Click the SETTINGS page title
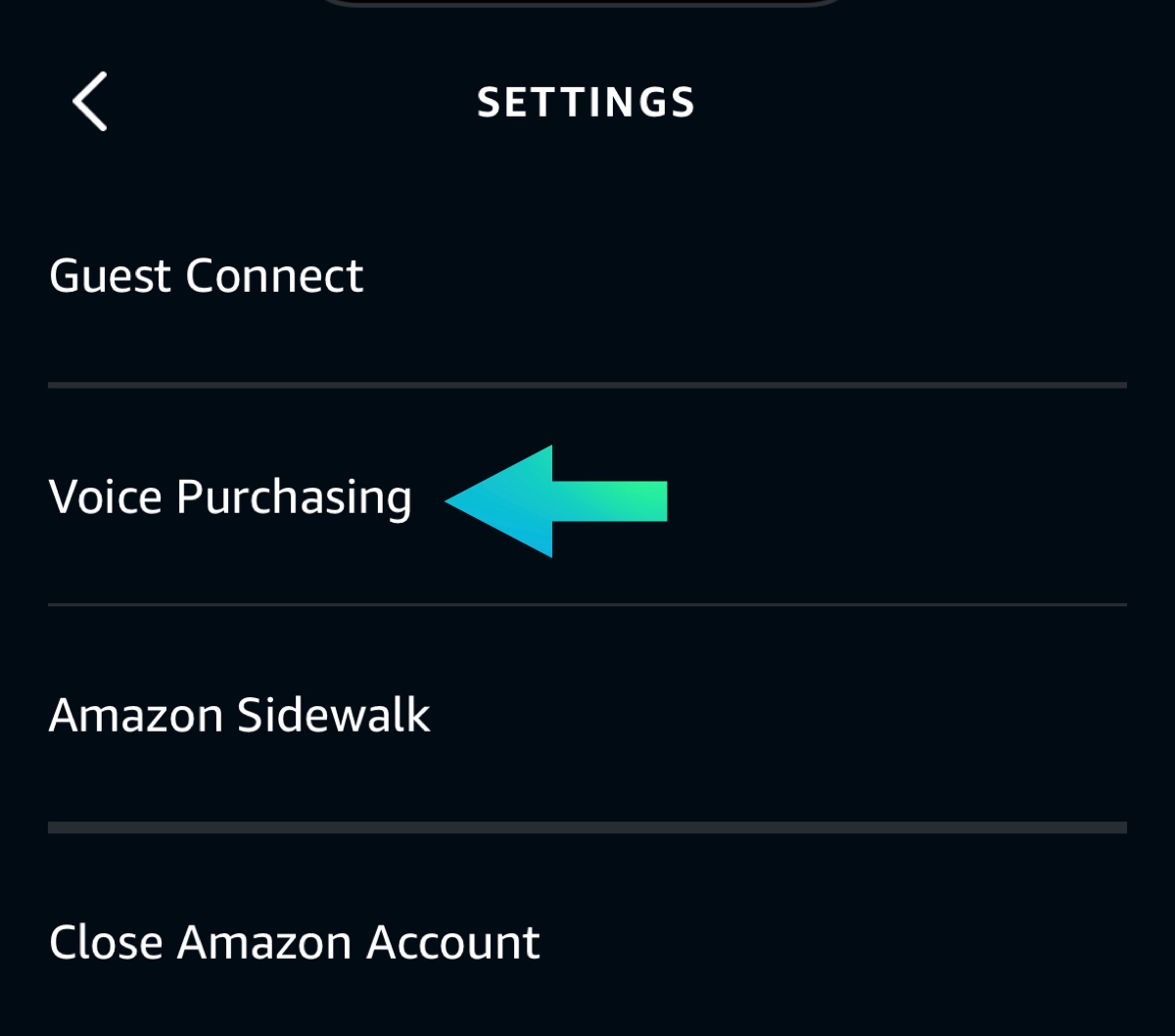Image resolution: width=1175 pixels, height=1036 pixels. (586, 103)
